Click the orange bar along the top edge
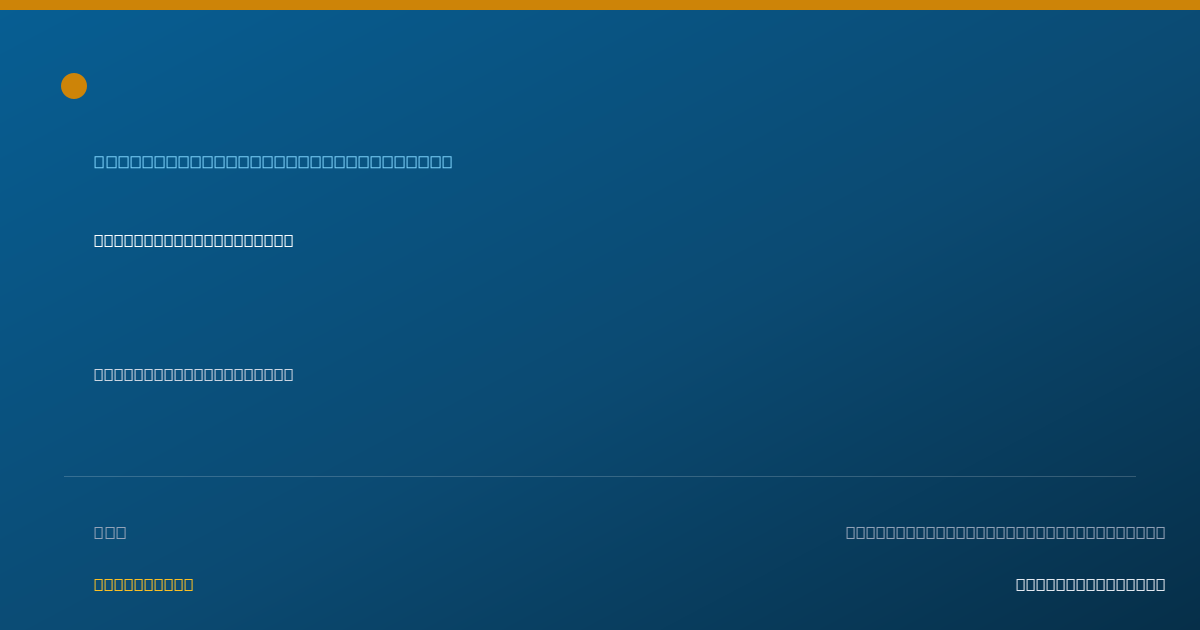Image resolution: width=1200 pixels, height=630 pixels. [600, 5]
